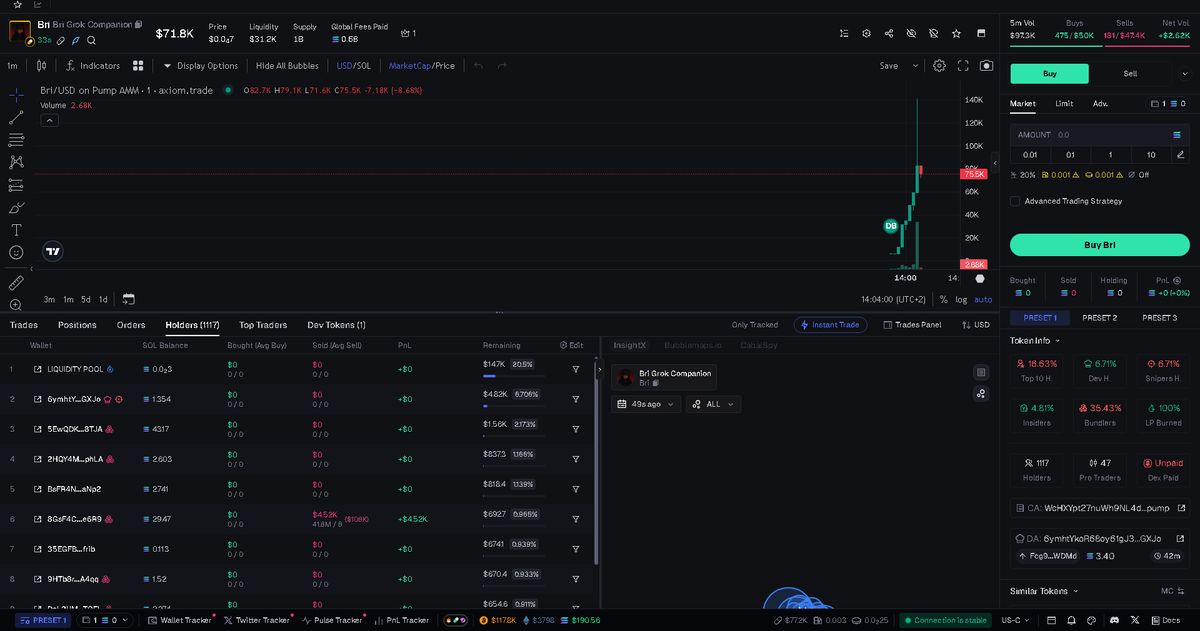The height and width of the screenshot is (631, 1200).
Task: Toggle log scale on chart
Action: 961,299
